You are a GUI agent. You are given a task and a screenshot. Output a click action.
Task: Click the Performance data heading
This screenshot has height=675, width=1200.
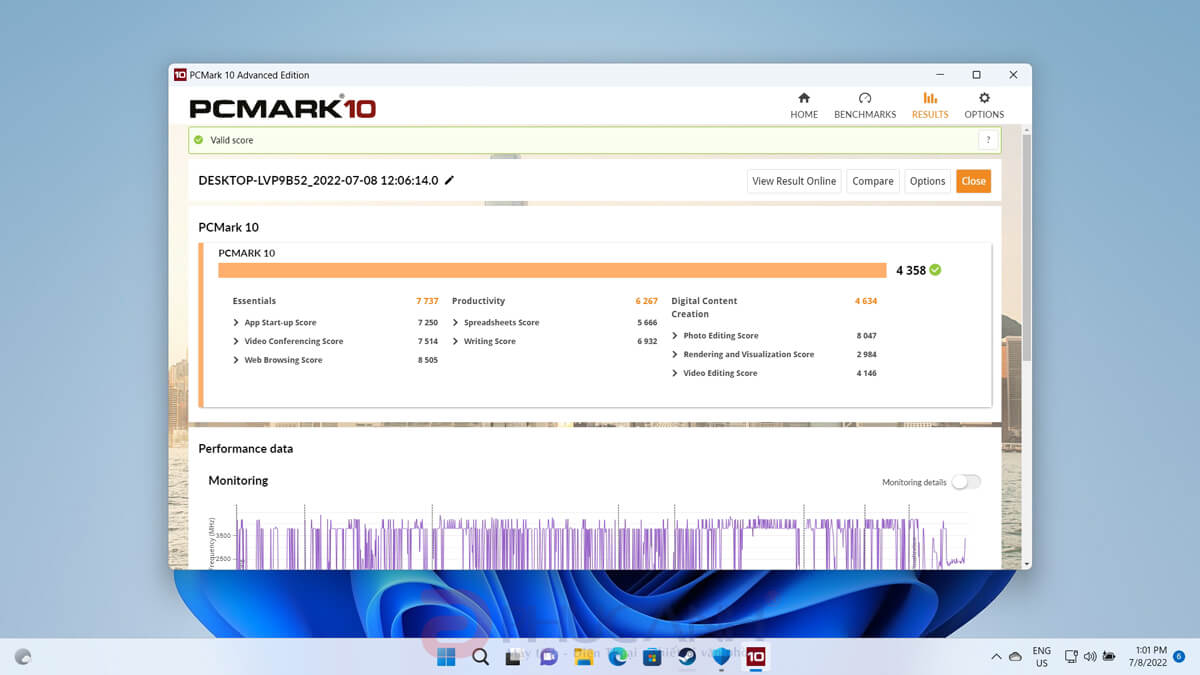246,449
